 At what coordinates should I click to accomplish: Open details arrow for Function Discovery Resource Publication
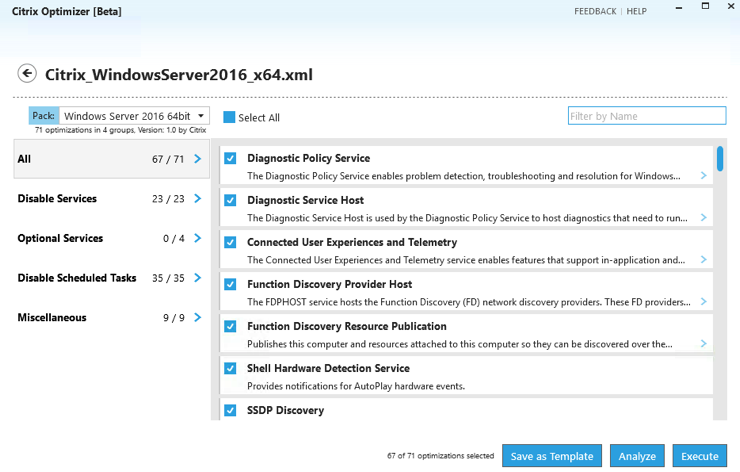(704, 344)
